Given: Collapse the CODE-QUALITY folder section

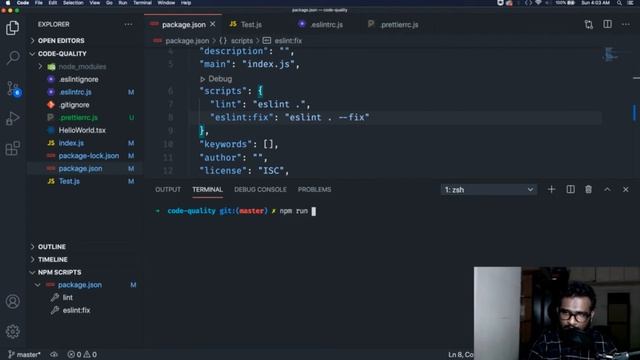Looking at the screenshot, I should point(62,53).
